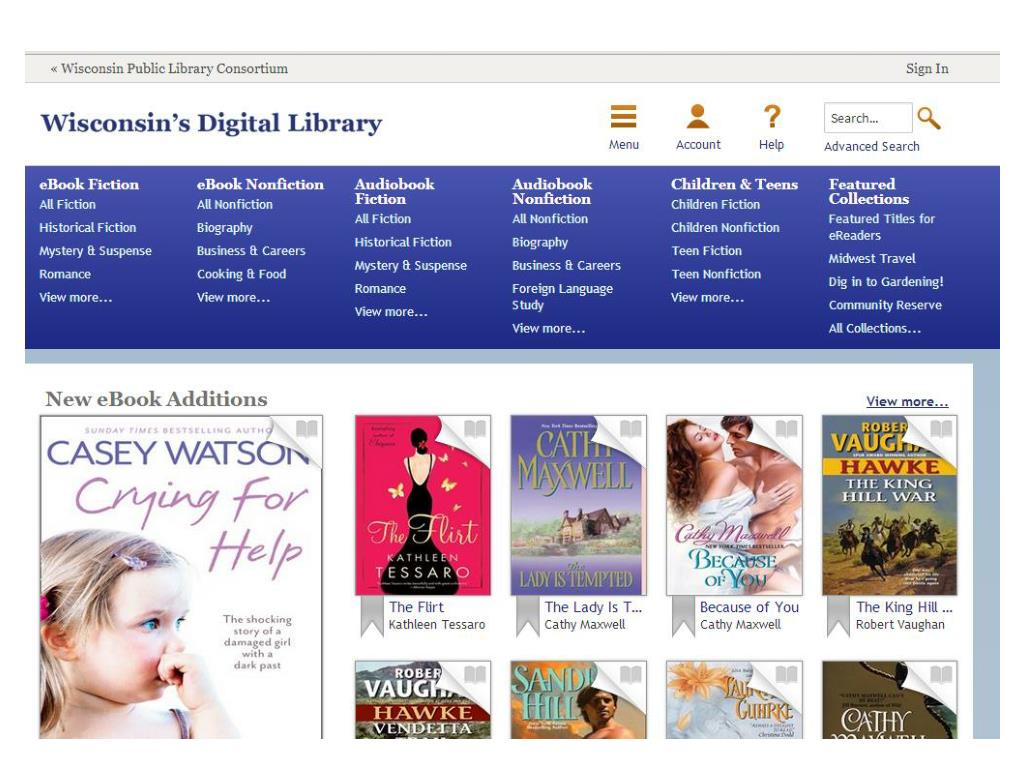1024x768 pixels.
Task: Click into the Search text field
Action: coord(868,118)
